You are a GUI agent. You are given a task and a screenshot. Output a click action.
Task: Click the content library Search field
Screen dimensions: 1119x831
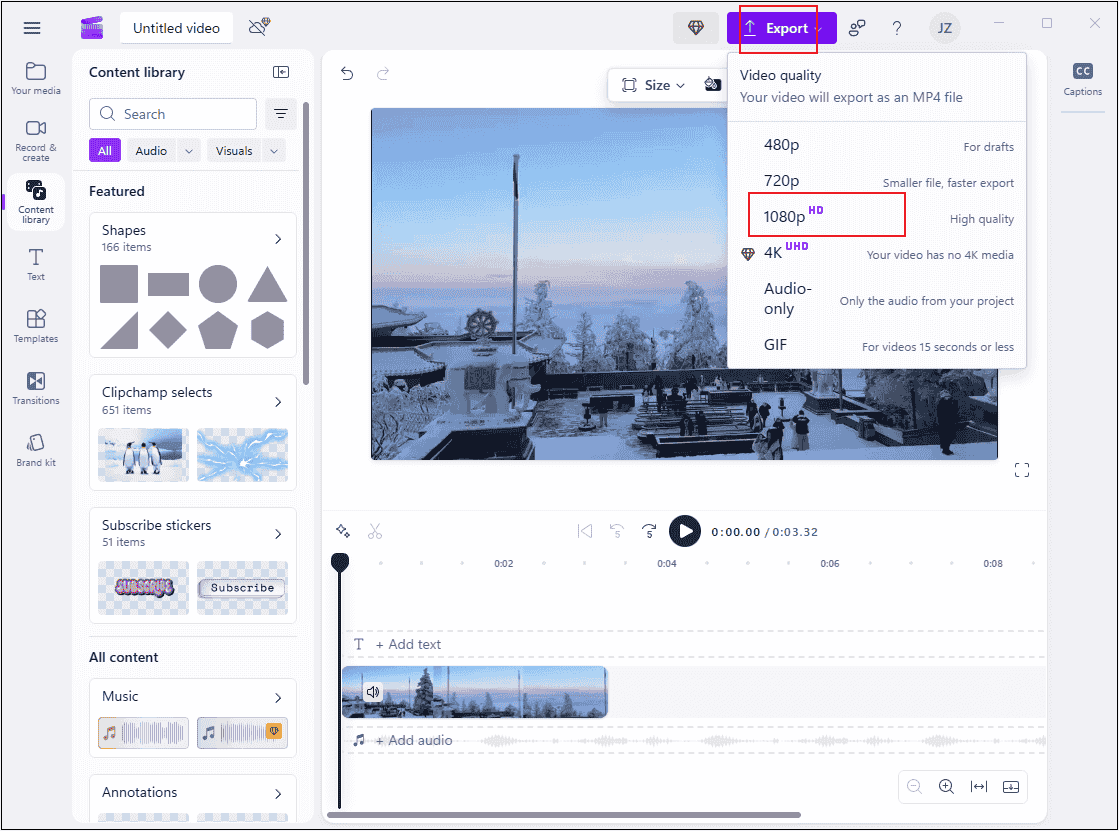click(173, 114)
